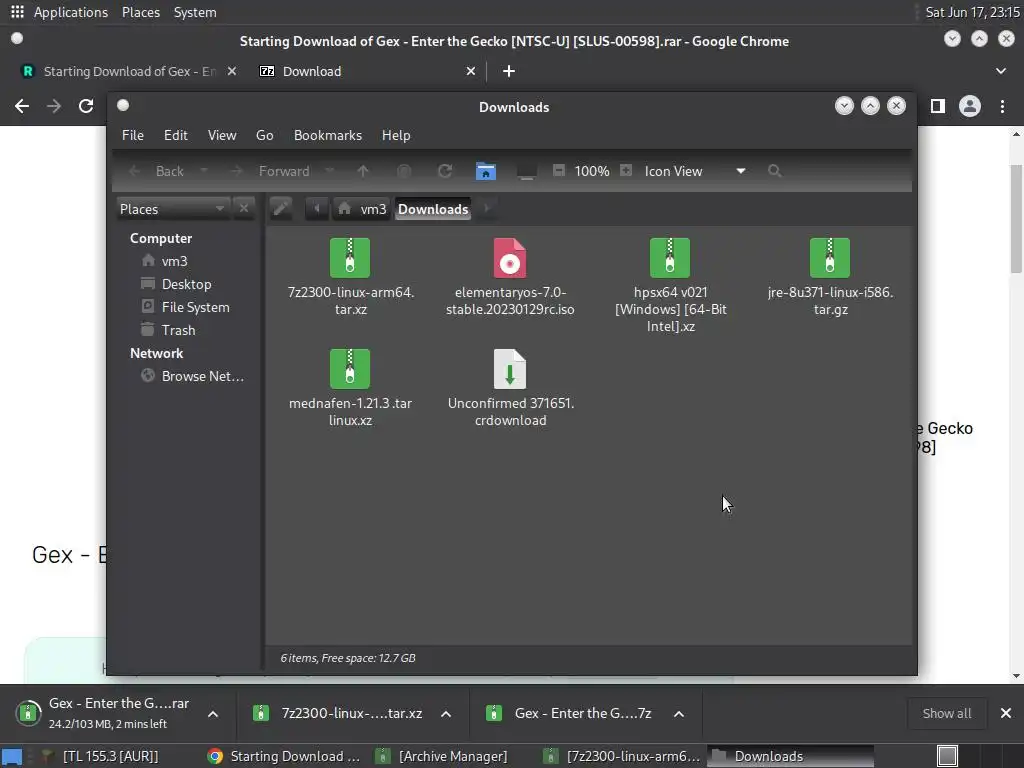
Task: Reload the Chrome page
Action: tap(86, 106)
